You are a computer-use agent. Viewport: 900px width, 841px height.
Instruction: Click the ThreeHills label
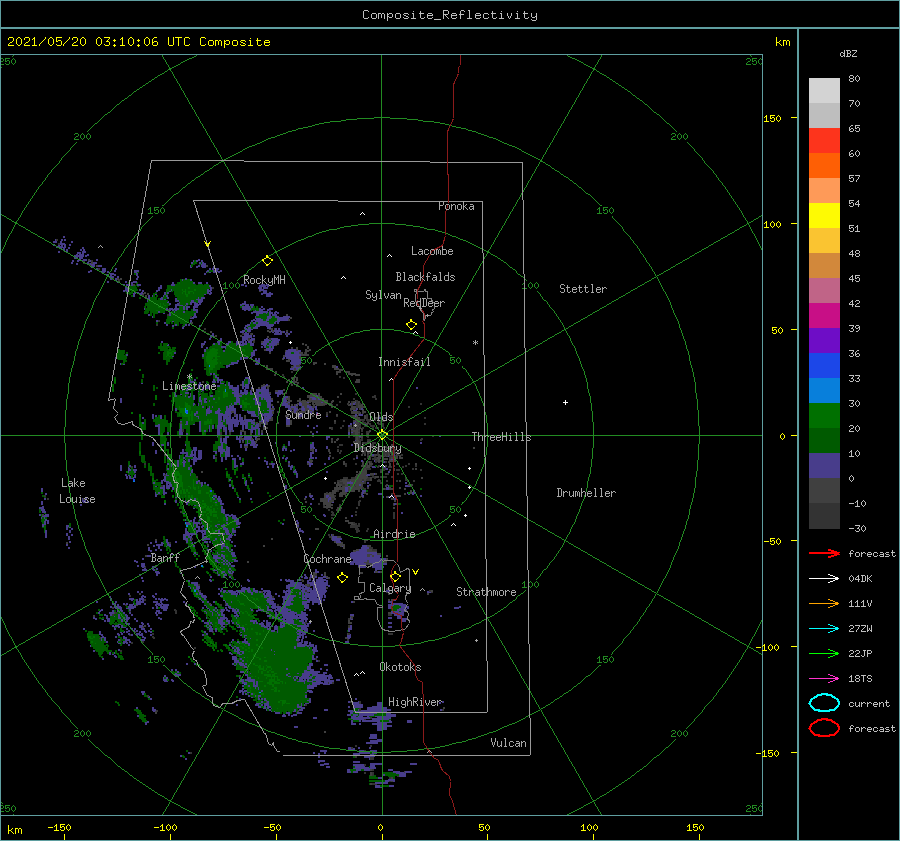502,437
